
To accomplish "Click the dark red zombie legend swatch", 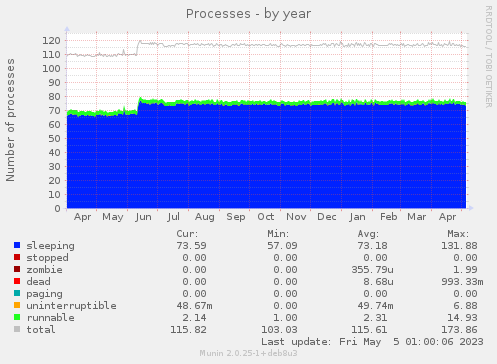I will pyautogui.click(x=17, y=269).
